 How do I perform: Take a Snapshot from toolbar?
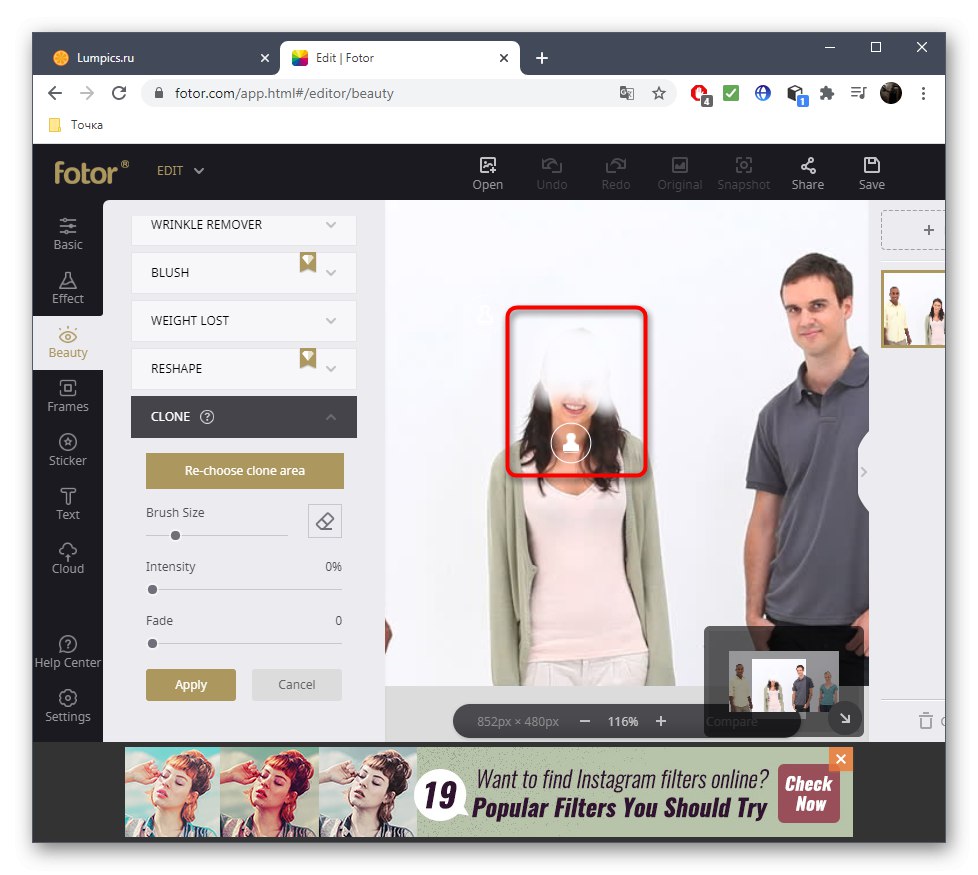coord(743,173)
